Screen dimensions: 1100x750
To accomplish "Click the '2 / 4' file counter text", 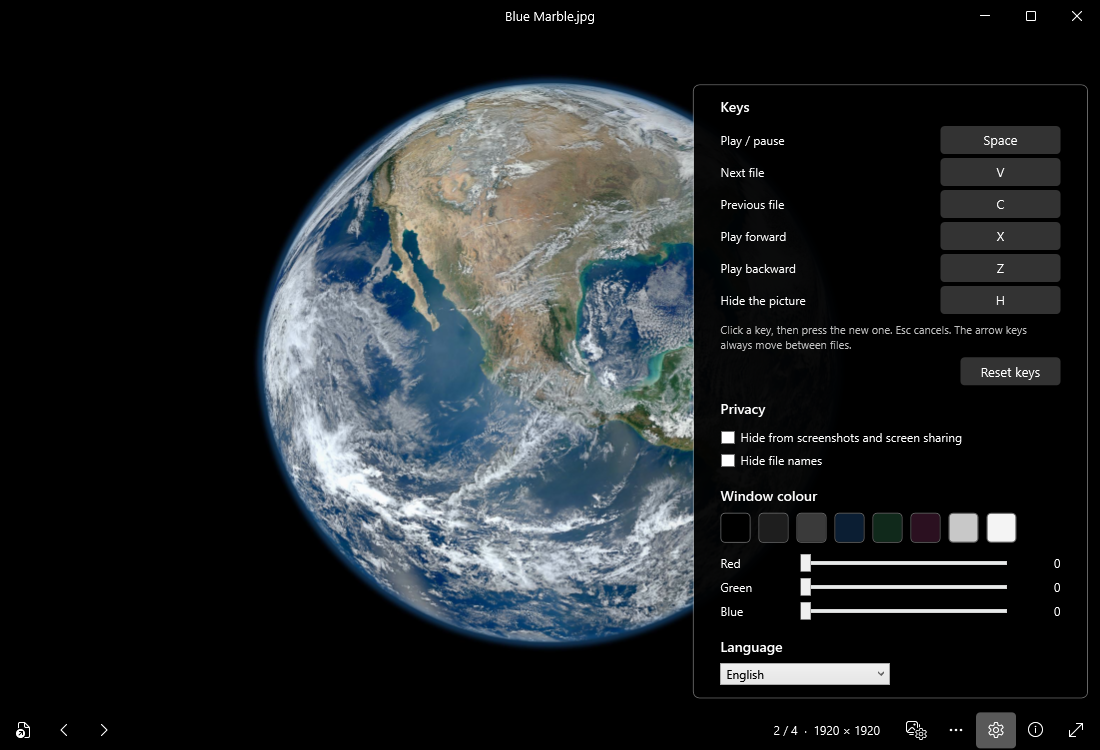I will [x=785, y=730].
